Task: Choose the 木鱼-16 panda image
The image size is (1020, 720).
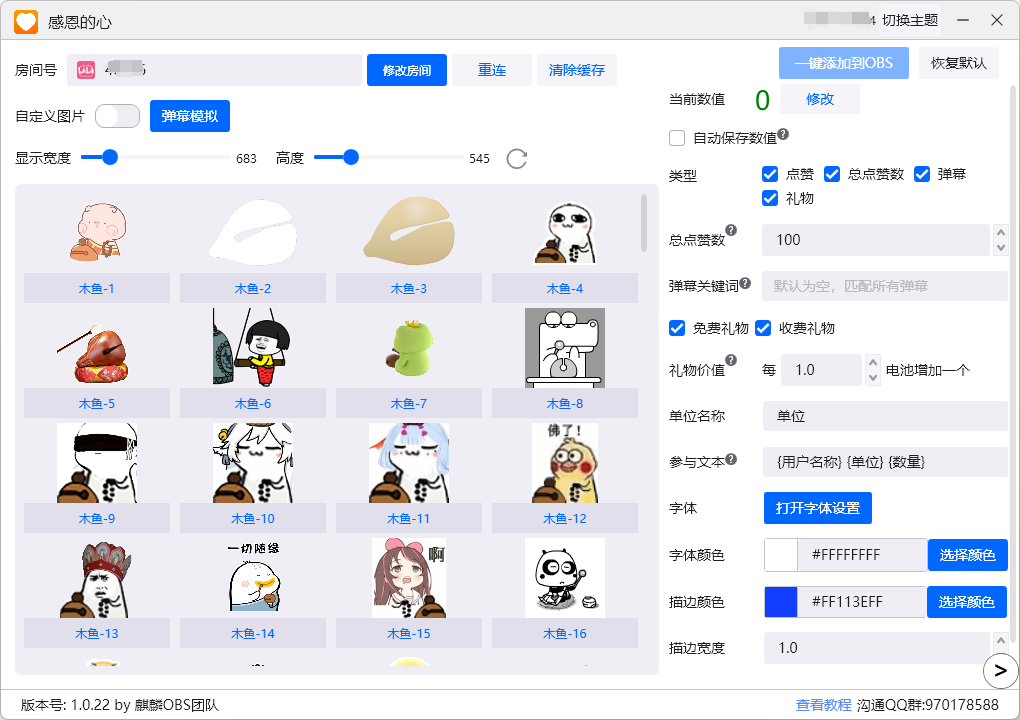Action: coord(565,578)
